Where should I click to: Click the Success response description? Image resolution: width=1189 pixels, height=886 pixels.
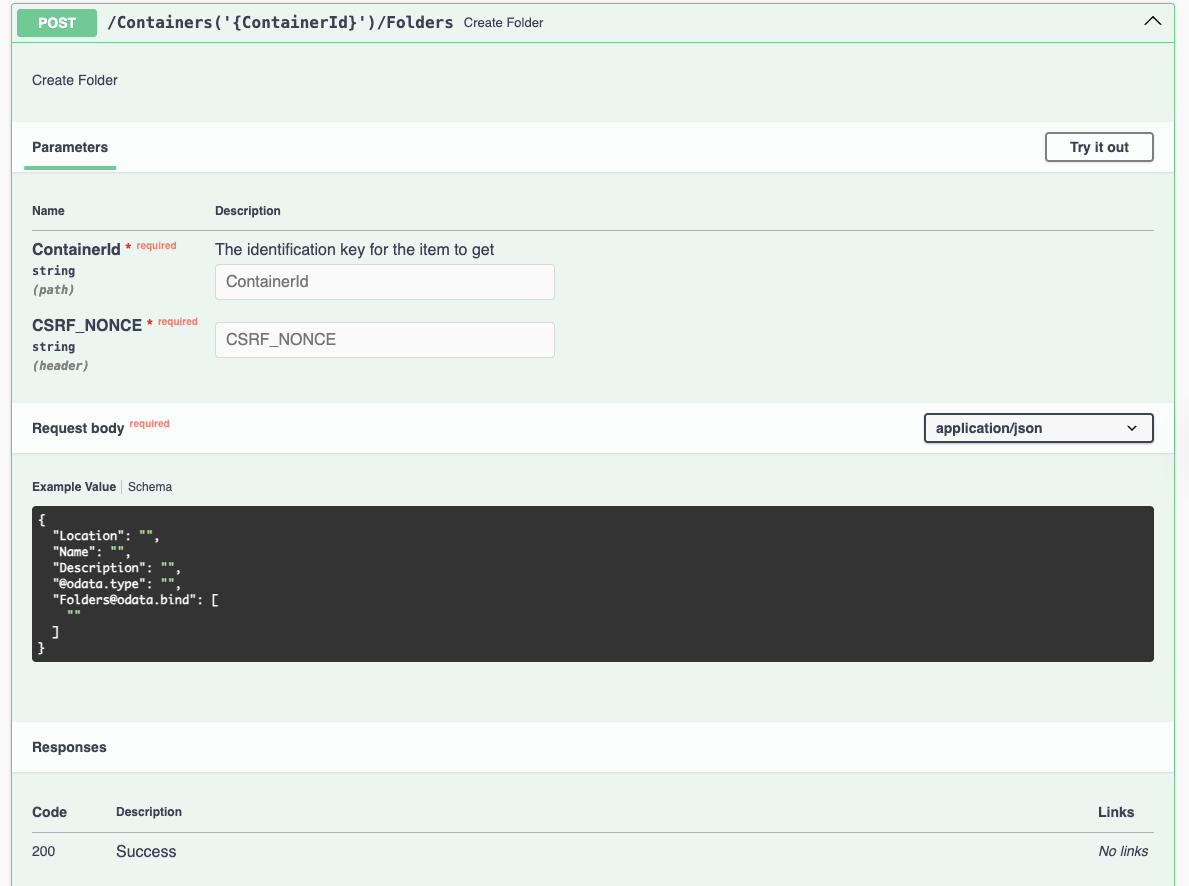[x=146, y=852]
